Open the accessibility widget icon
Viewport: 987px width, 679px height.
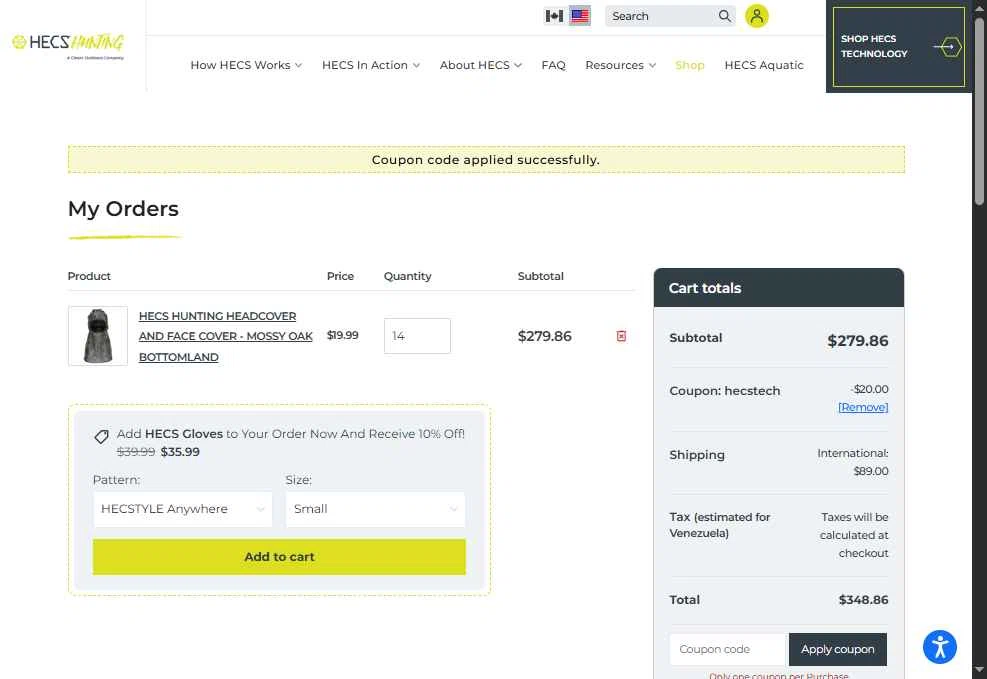(x=940, y=646)
